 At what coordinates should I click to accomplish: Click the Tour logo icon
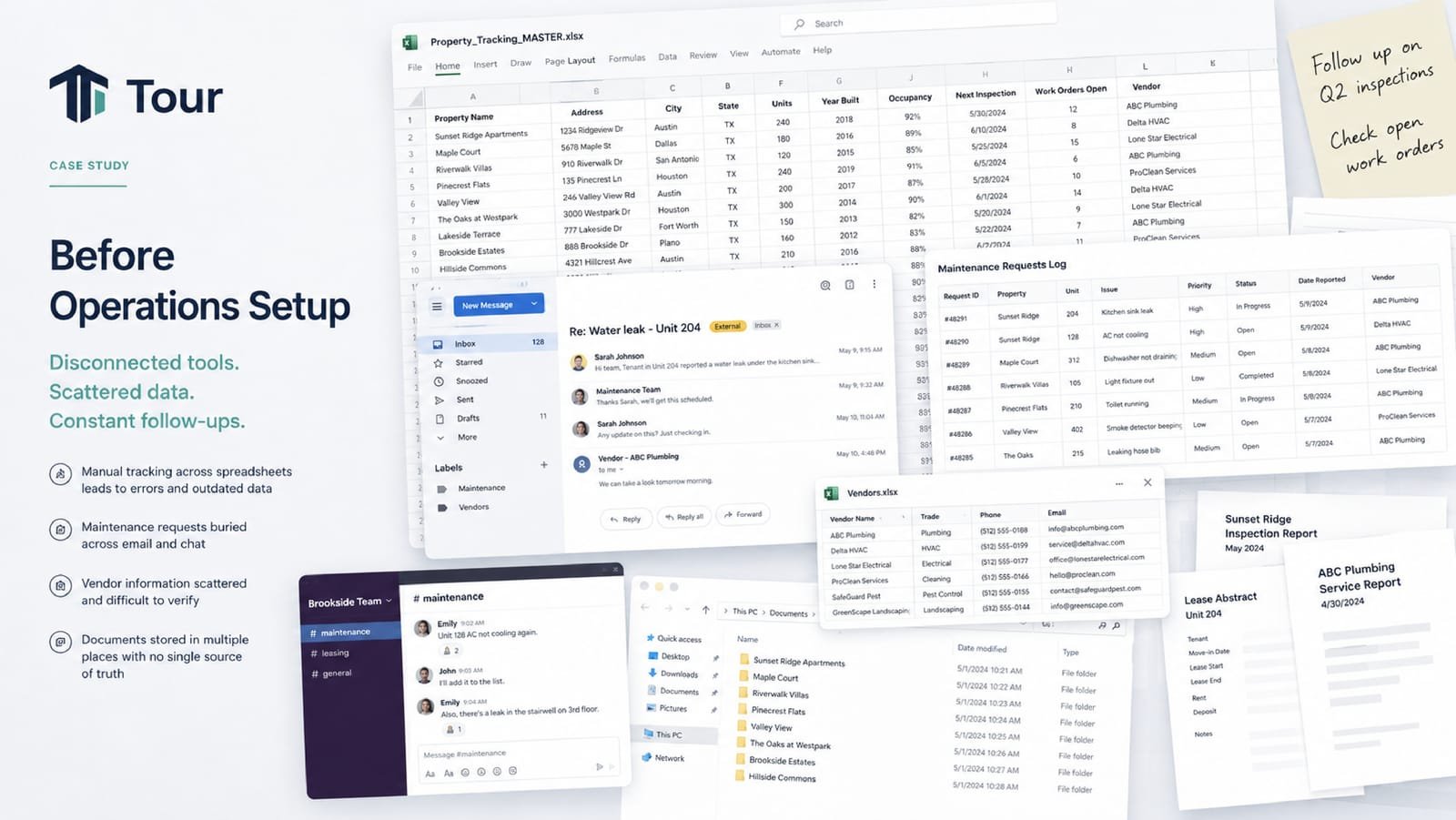78,93
